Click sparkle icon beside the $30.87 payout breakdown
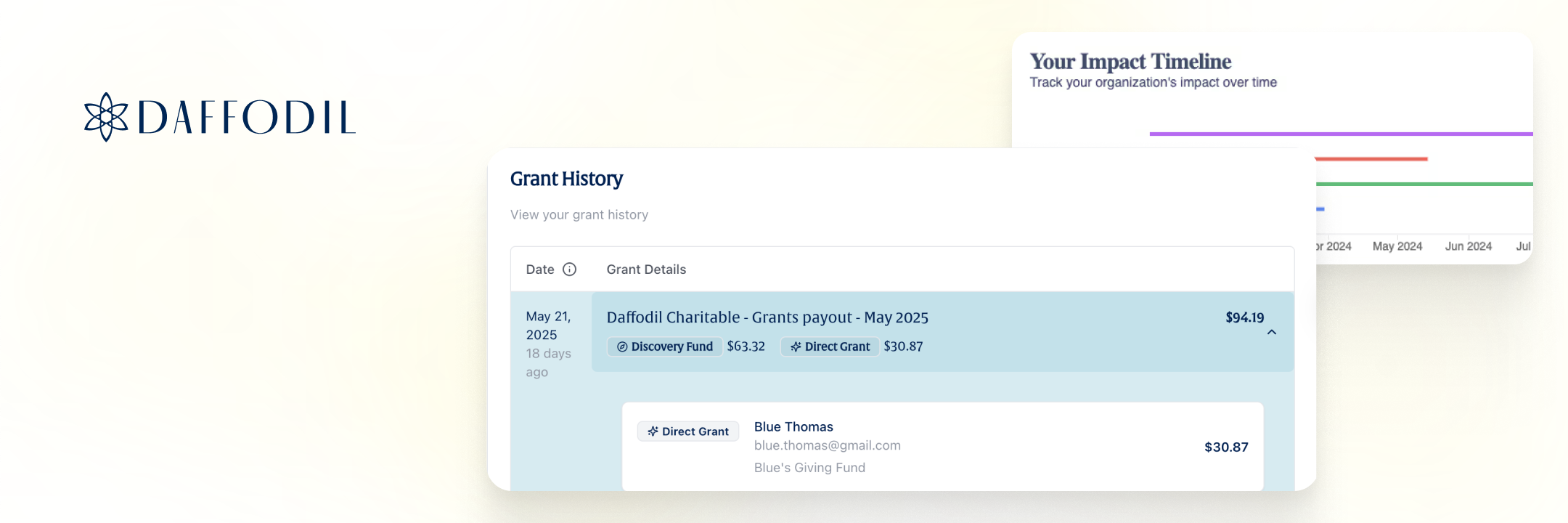 pos(796,347)
